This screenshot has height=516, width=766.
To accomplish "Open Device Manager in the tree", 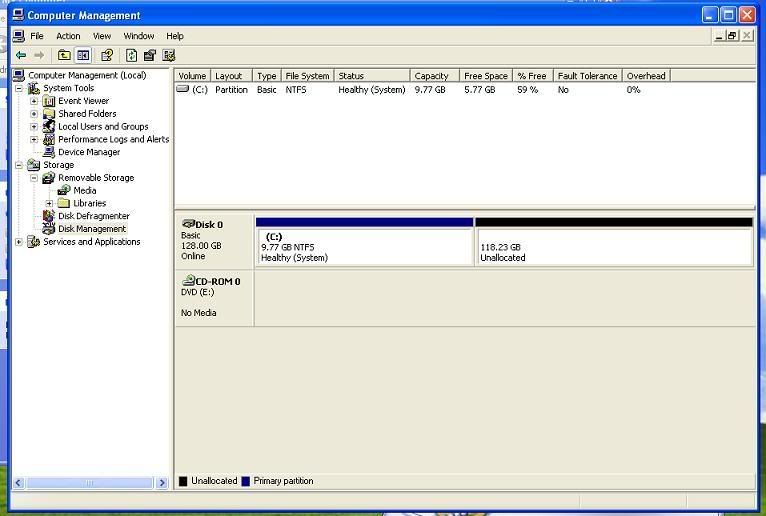I will pyautogui.click(x=88, y=152).
